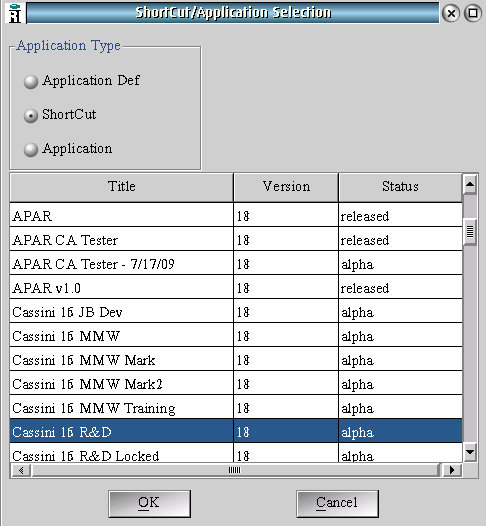Click the vertical scrollbar up arrow

470,184
